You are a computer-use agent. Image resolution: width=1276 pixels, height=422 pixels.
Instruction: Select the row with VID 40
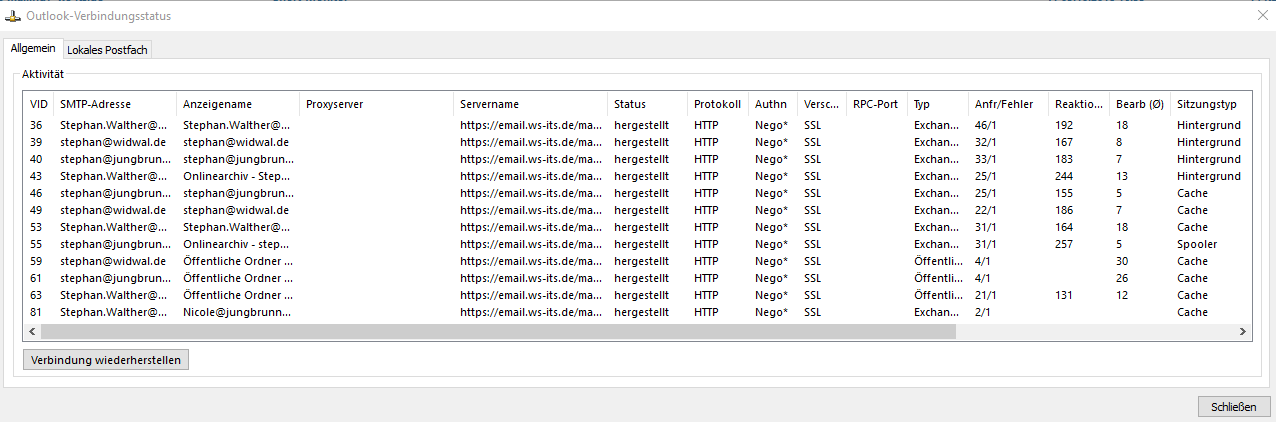click(638, 160)
